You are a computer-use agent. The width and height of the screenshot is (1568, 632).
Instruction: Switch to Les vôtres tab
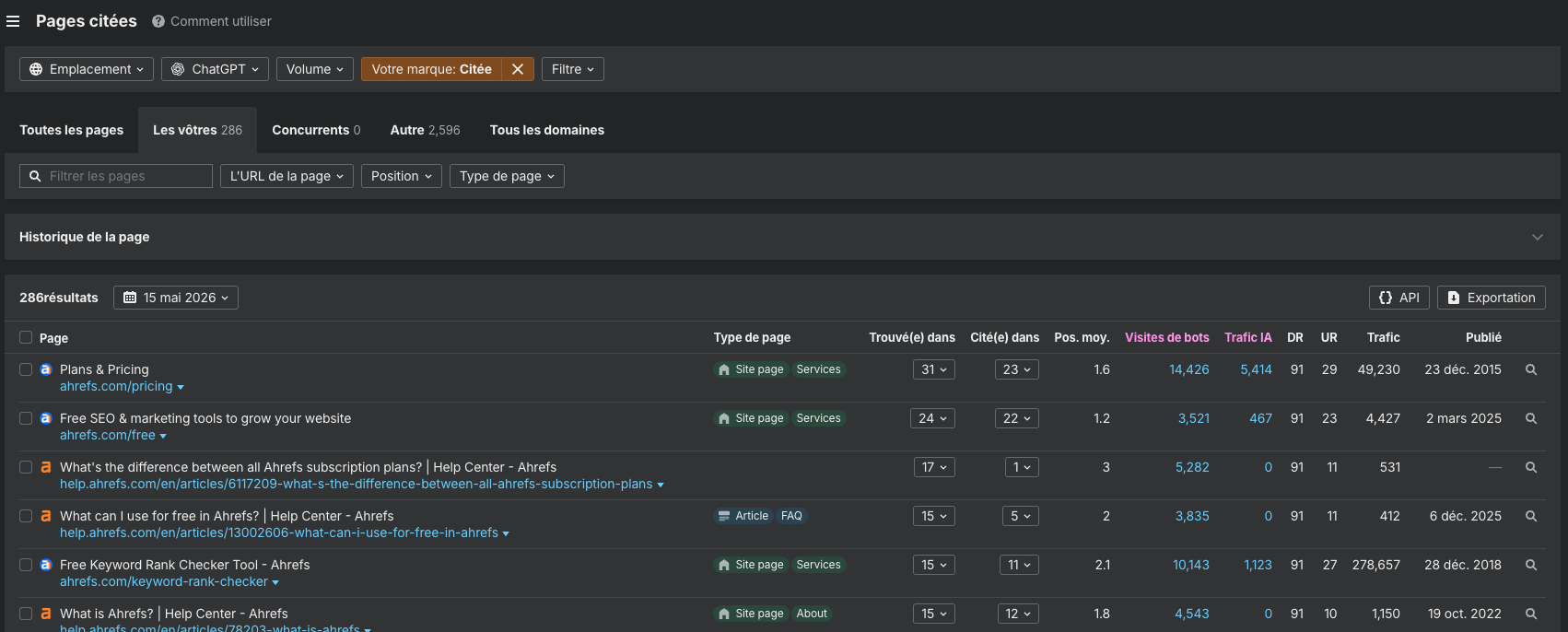pyautogui.click(x=197, y=130)
